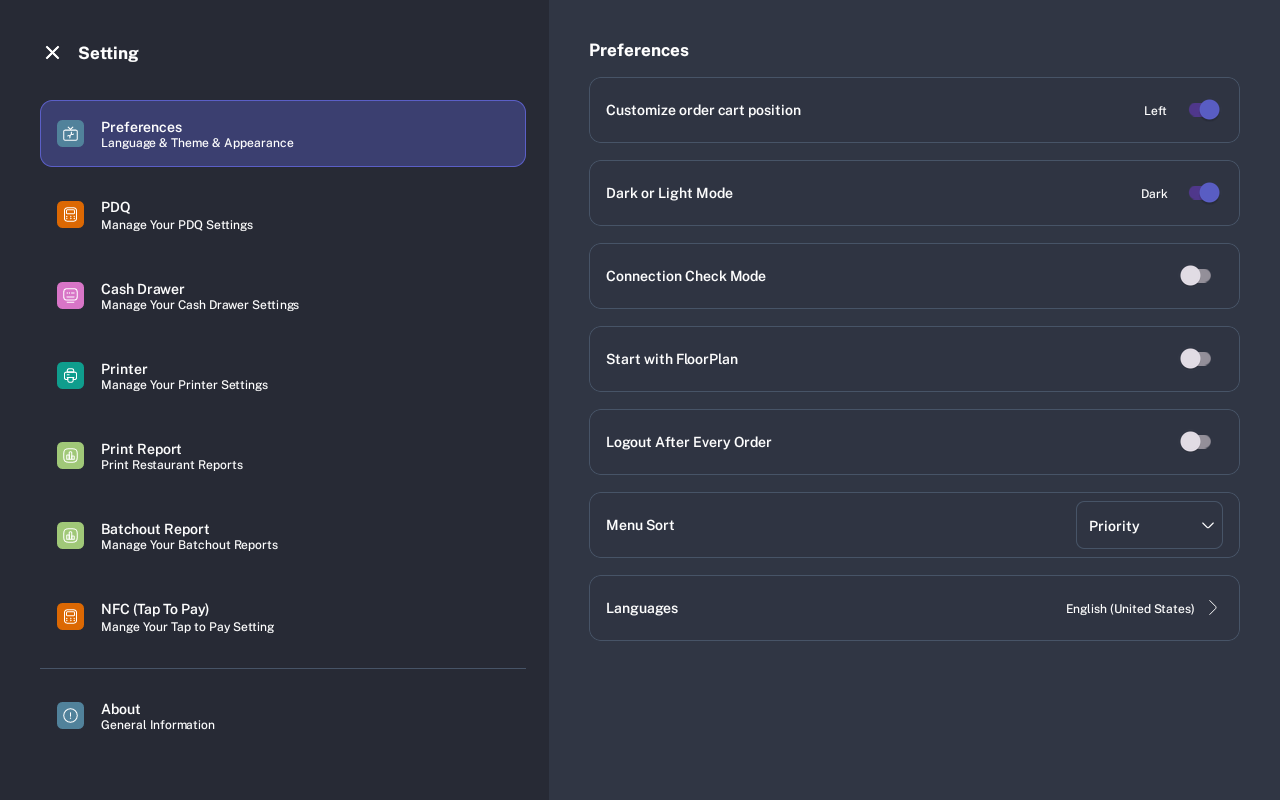Click the Languages row chevron arrow
Image resolution: width=1280 pixels, height=800 pixels.
[1213, 608]
